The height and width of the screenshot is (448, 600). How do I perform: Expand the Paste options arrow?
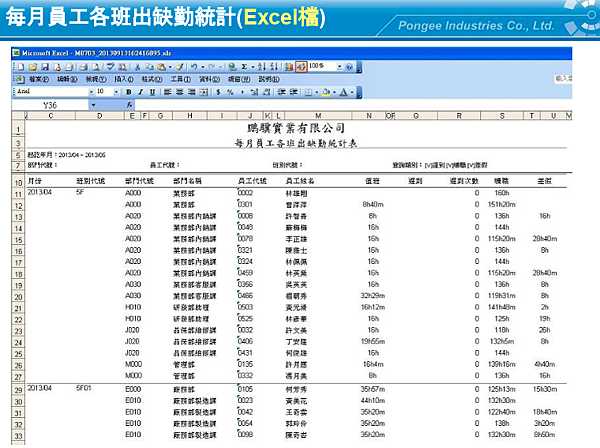pos(170,67)
